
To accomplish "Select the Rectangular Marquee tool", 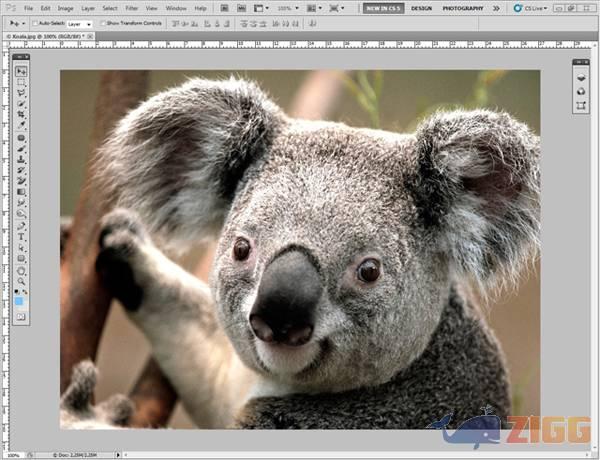I will click(21, 82).
